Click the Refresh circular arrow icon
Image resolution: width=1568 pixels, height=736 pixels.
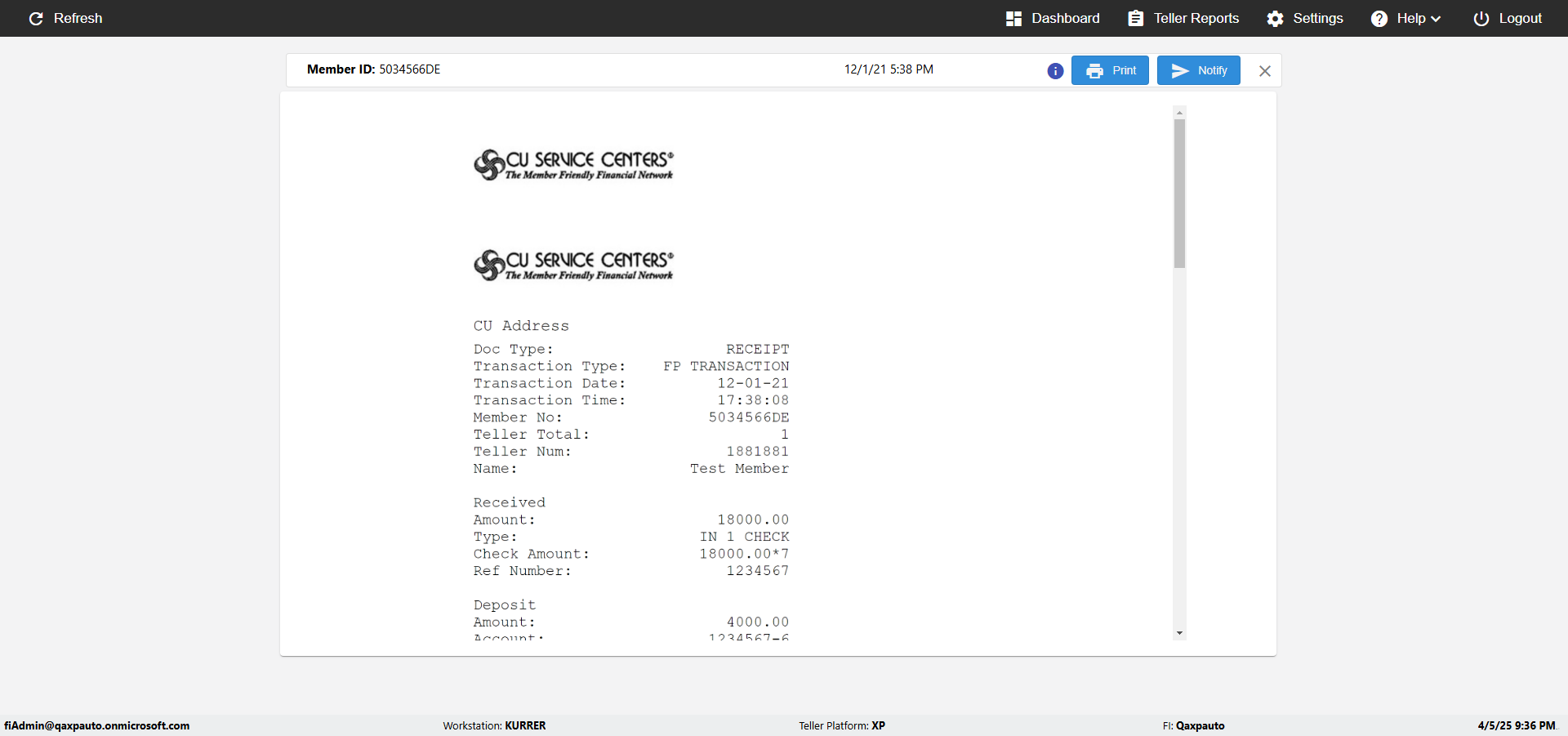point(36,18)
